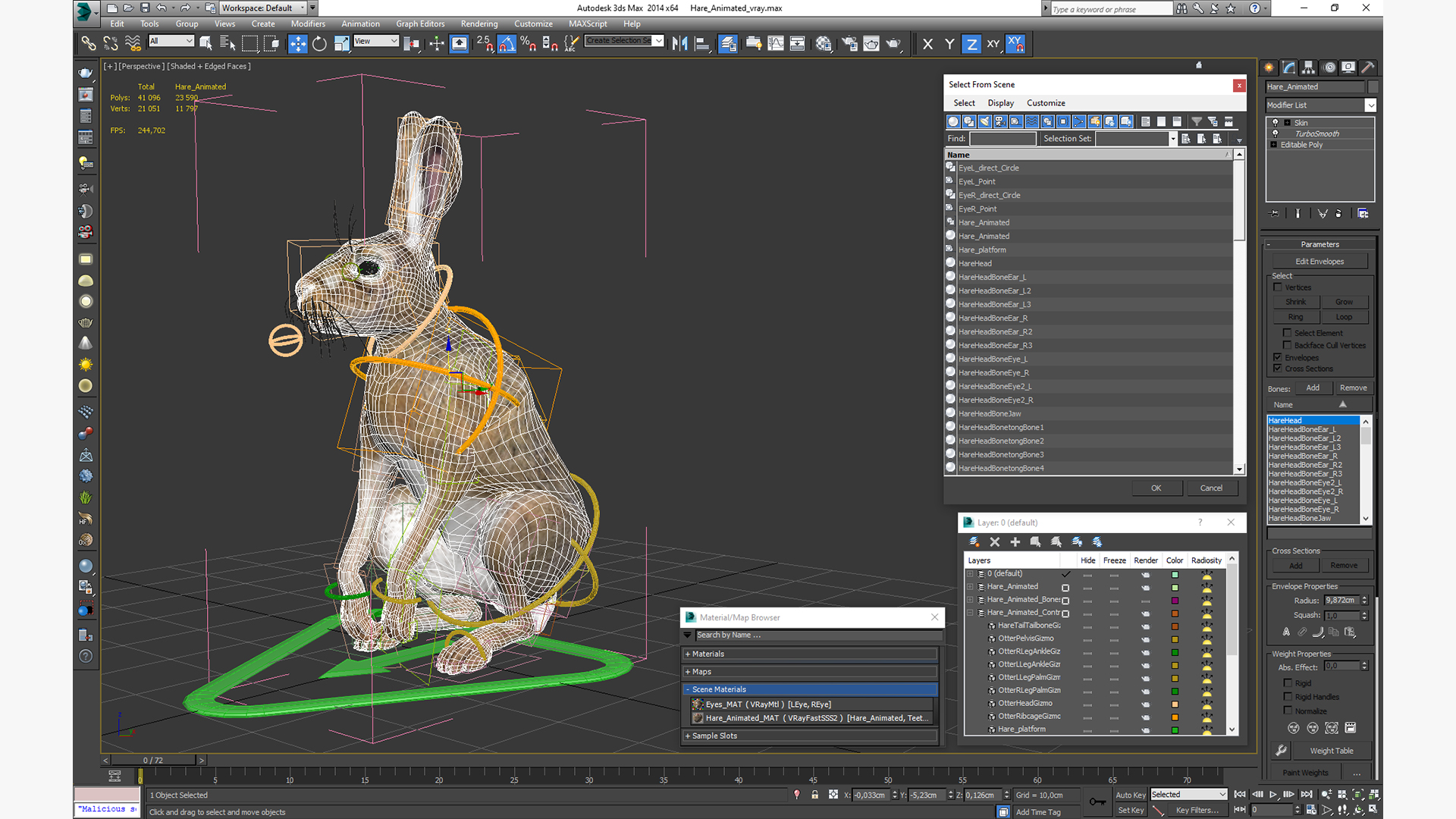Open Render Setup teapot icon
This screenshot has width=1456, height=819.
coord(849,44)
